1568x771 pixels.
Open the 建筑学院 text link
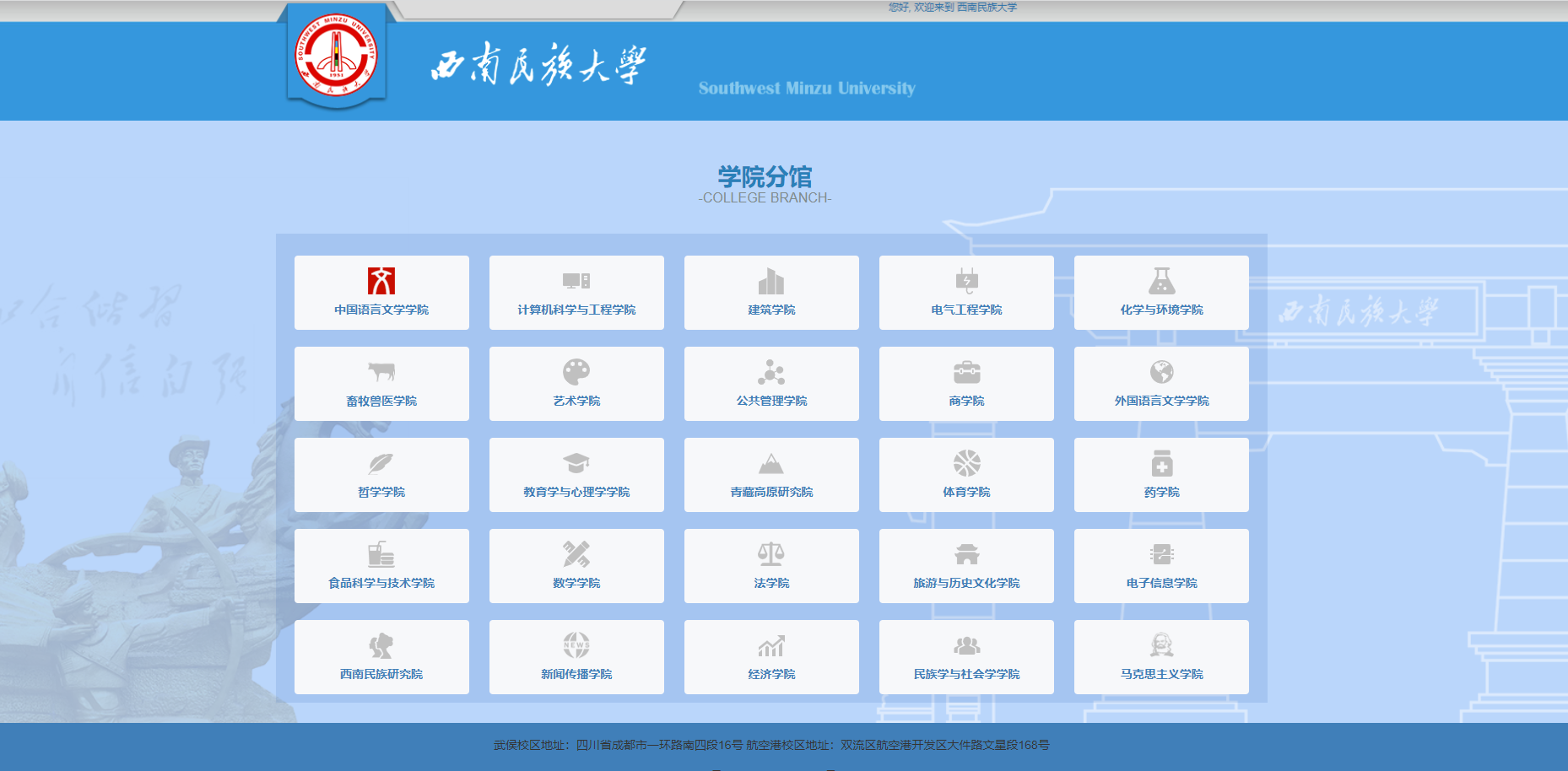(x=771, y=310)
